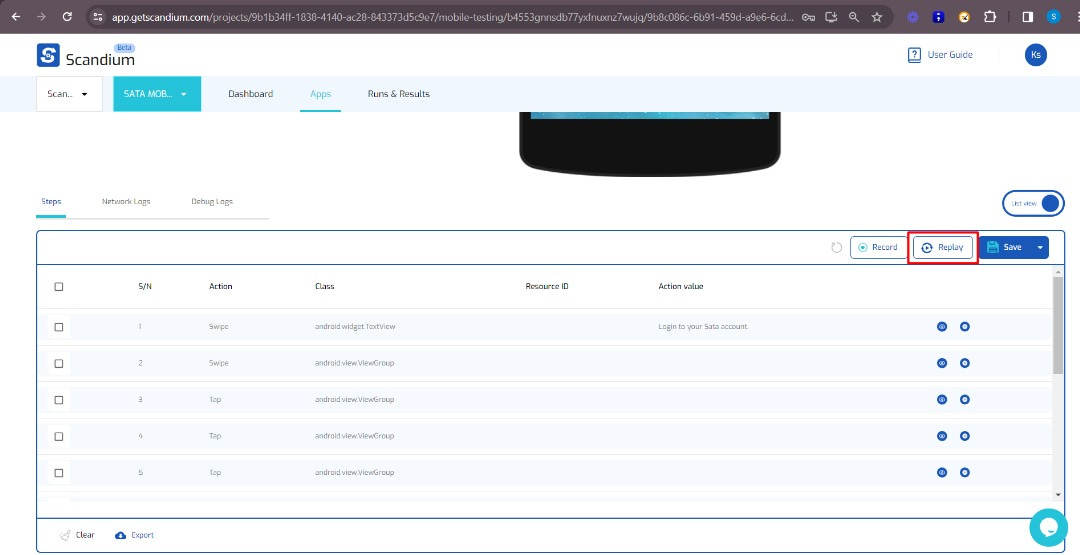Check the checkbox for step 1
1080x555 pixels.
point(59,327)
